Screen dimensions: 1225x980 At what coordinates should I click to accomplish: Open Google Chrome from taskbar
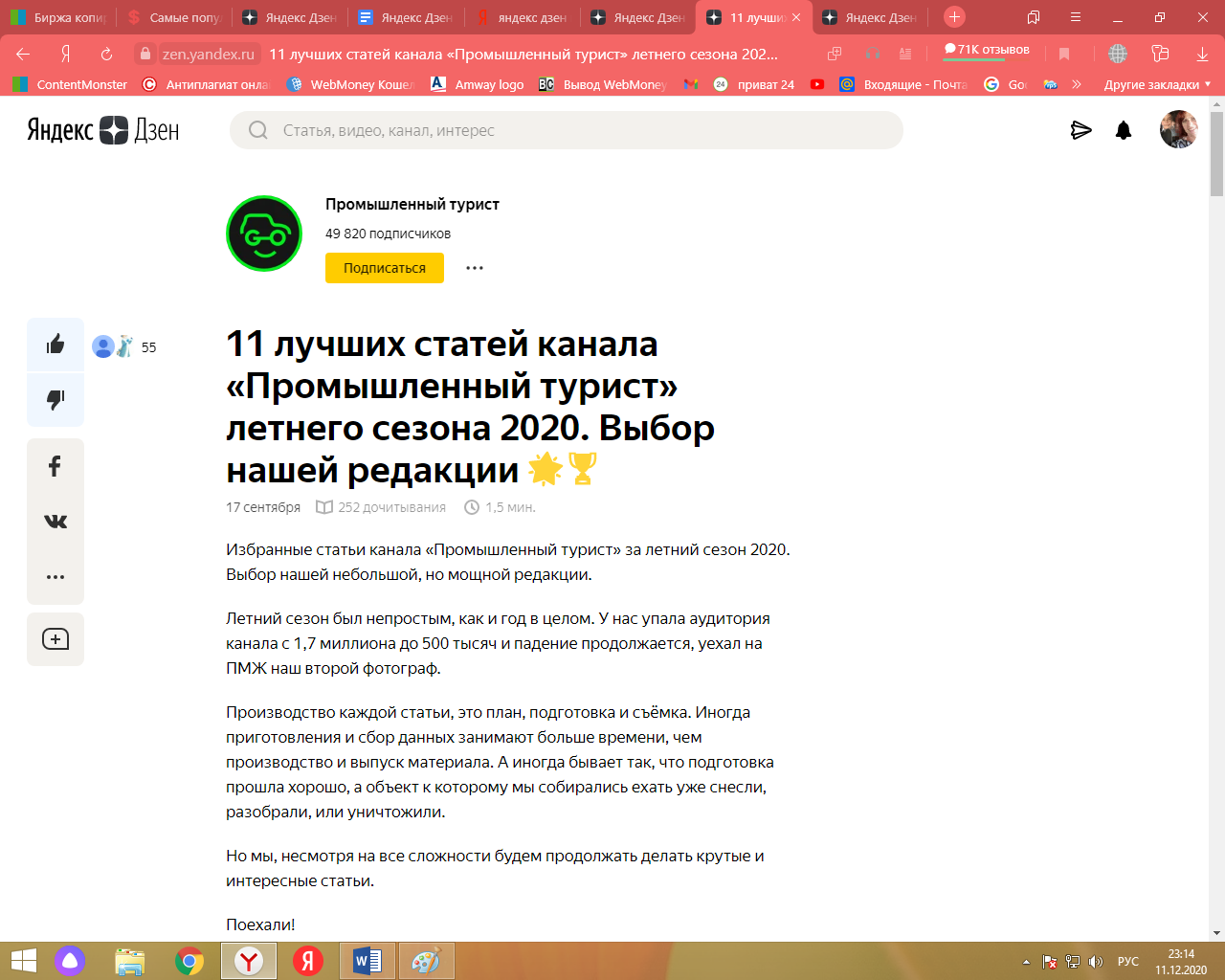point(189,961)
